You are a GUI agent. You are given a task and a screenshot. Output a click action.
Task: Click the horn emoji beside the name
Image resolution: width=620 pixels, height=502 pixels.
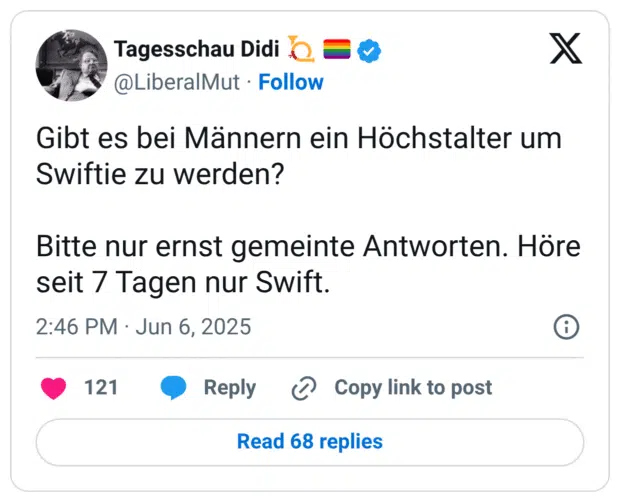point(301,49)
